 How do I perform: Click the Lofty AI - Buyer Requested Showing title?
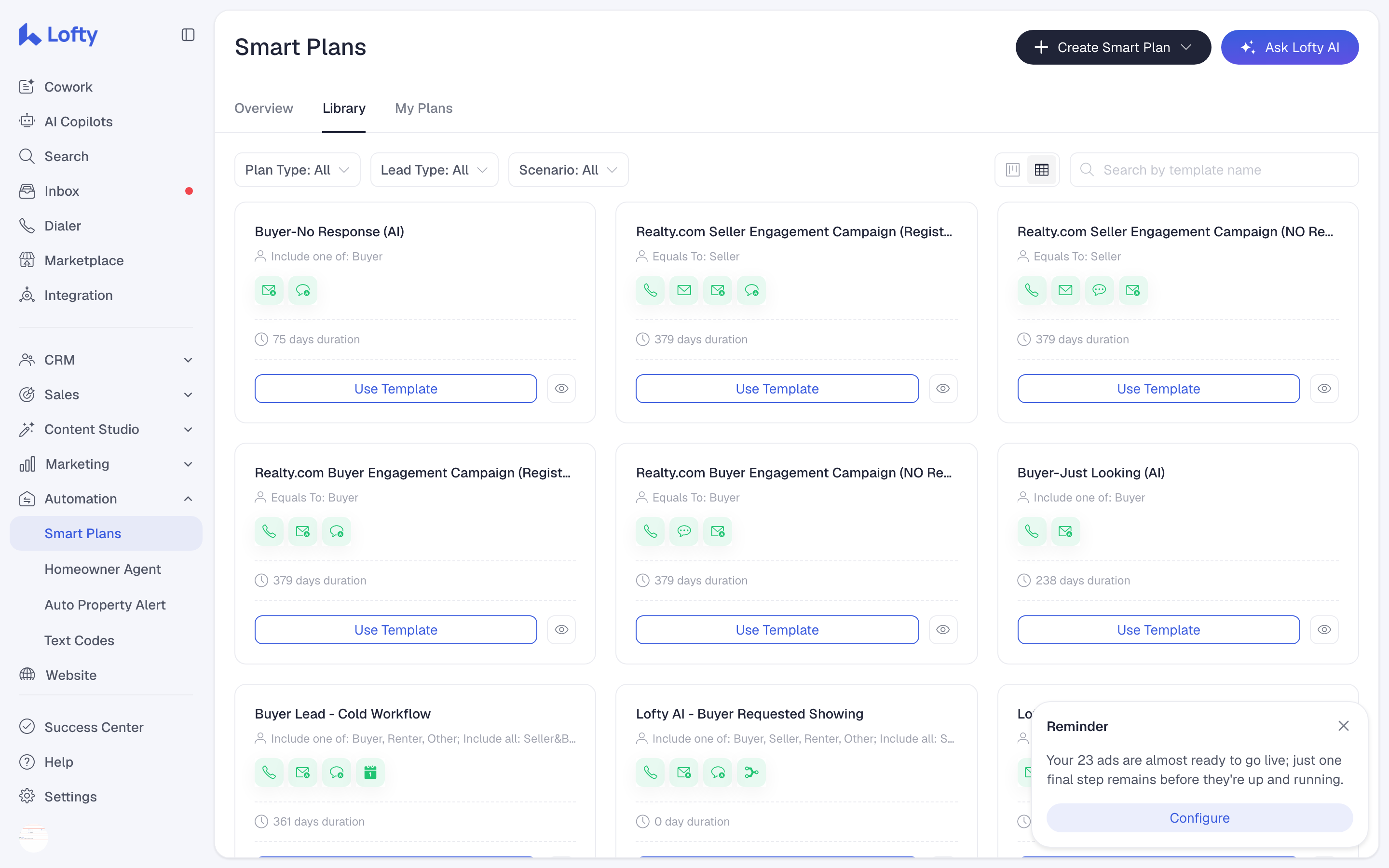[x=749, y=714]
